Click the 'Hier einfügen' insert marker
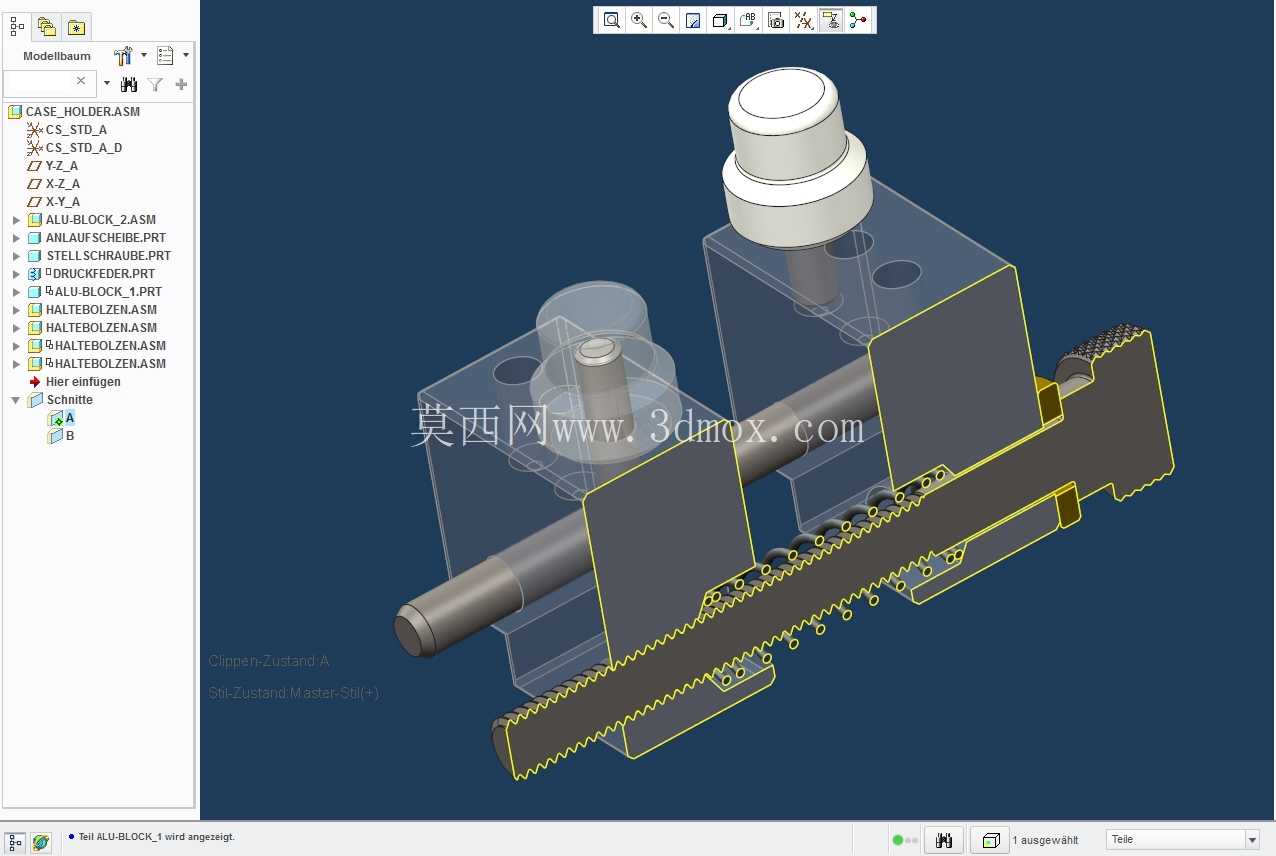 click(x=83, y=382)
